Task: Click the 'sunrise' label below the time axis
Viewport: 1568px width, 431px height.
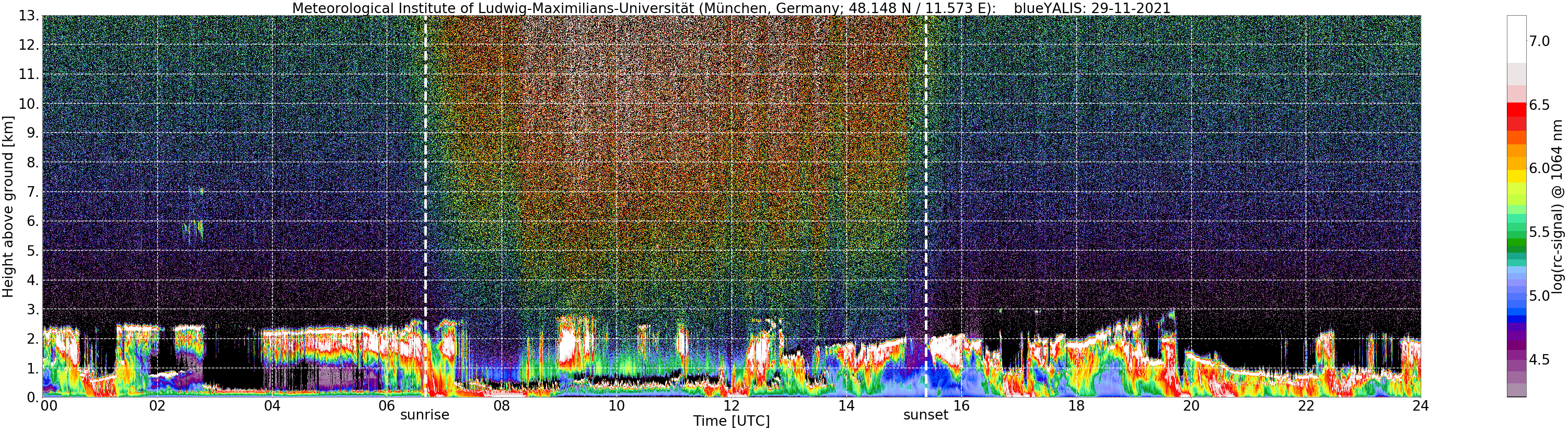Action: tap(424, 415)
